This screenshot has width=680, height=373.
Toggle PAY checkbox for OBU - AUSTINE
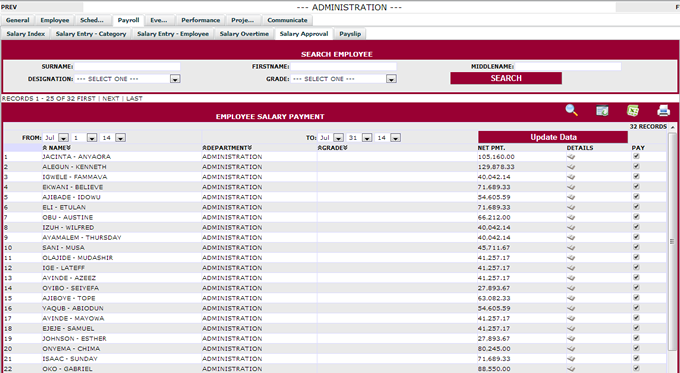(x=636, y=217)
